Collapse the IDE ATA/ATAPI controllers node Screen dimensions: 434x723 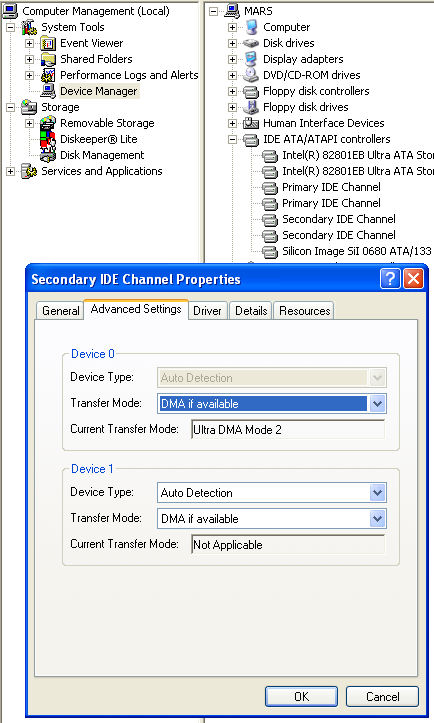click(x=232, y=139)
